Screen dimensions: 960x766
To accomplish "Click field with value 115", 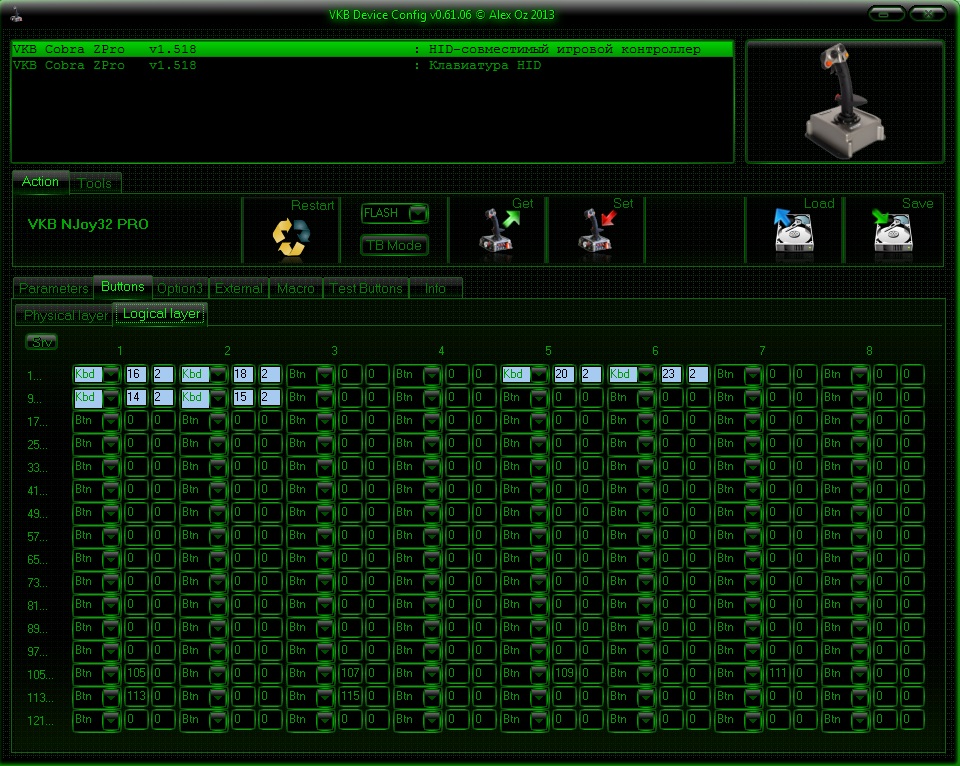I will tap(350, 697).
